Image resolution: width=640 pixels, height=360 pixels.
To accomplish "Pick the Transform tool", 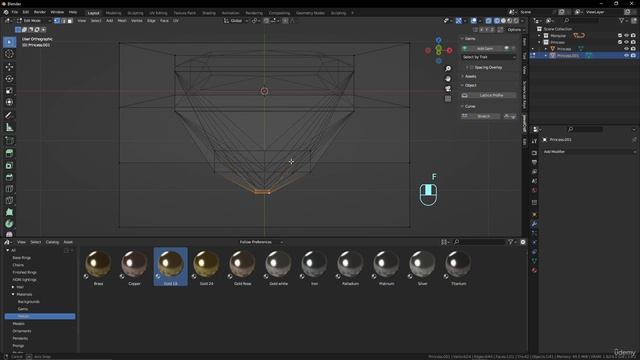I will tap(9, 102).
